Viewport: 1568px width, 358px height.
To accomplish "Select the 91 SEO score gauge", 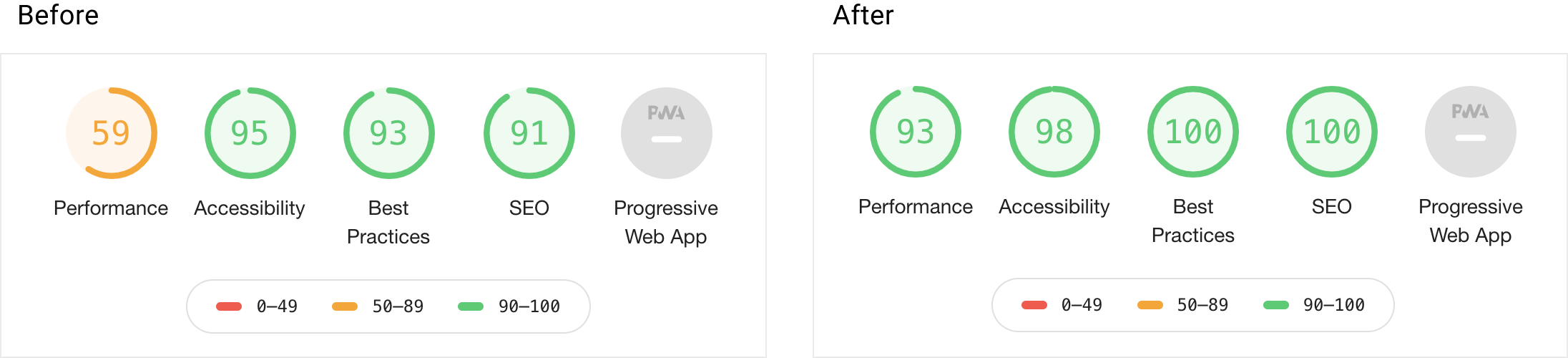I will pyautogui.click(x=529, y=133).
